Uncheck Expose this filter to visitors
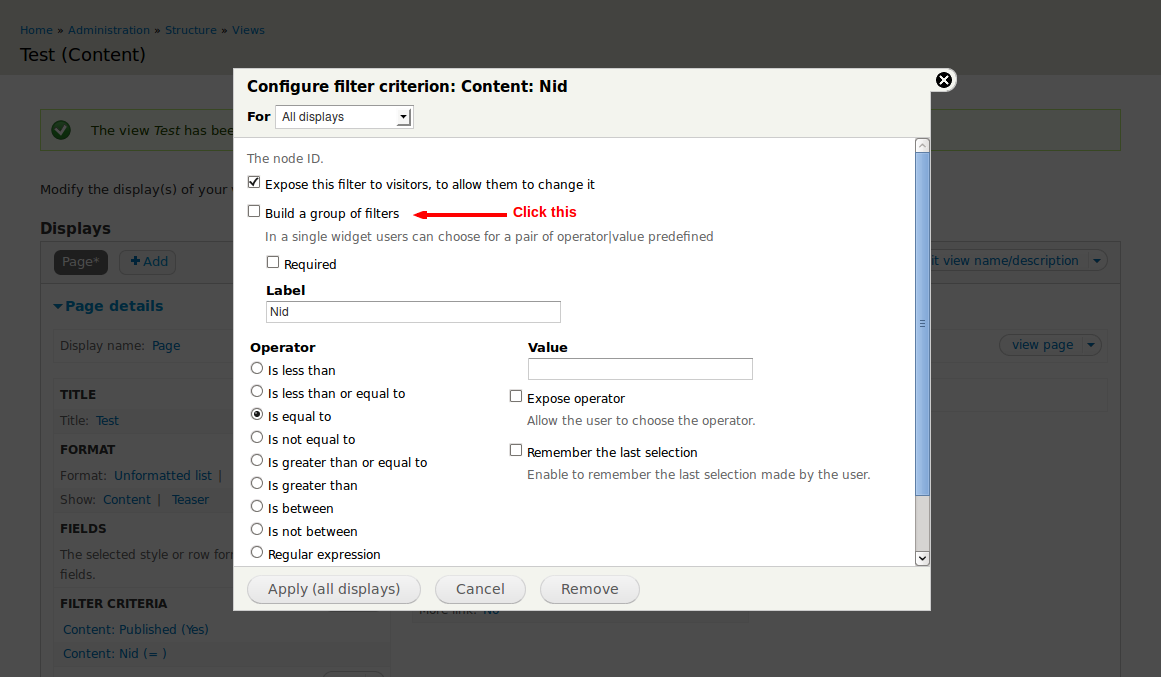Viewport: 1161px width, 677px height. 254,184
